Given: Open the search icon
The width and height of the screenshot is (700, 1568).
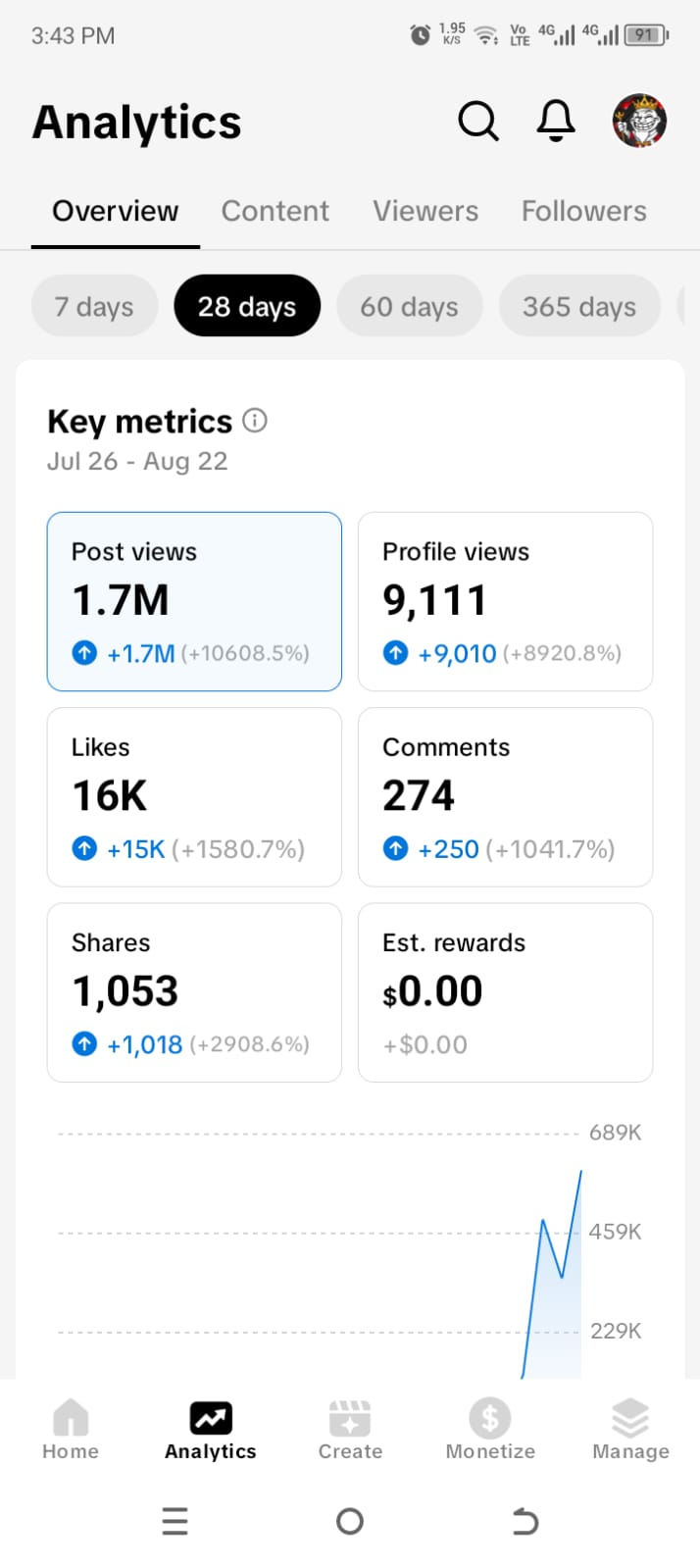Looking at the screenshot, I should (x=478, y=121).
